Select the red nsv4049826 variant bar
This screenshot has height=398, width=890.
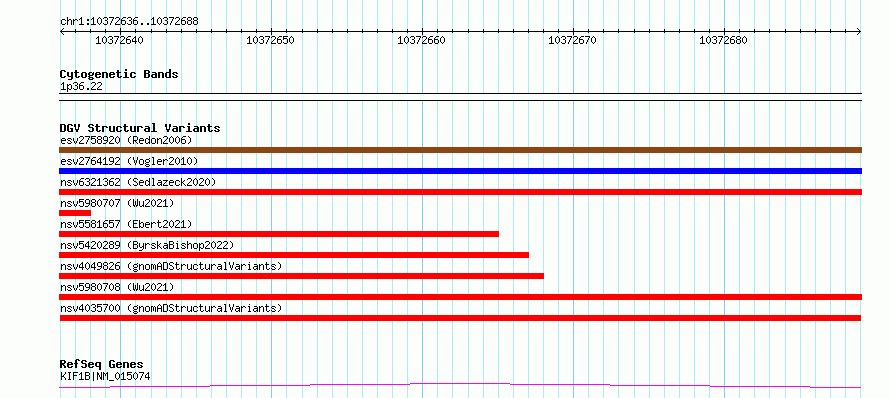301,276
